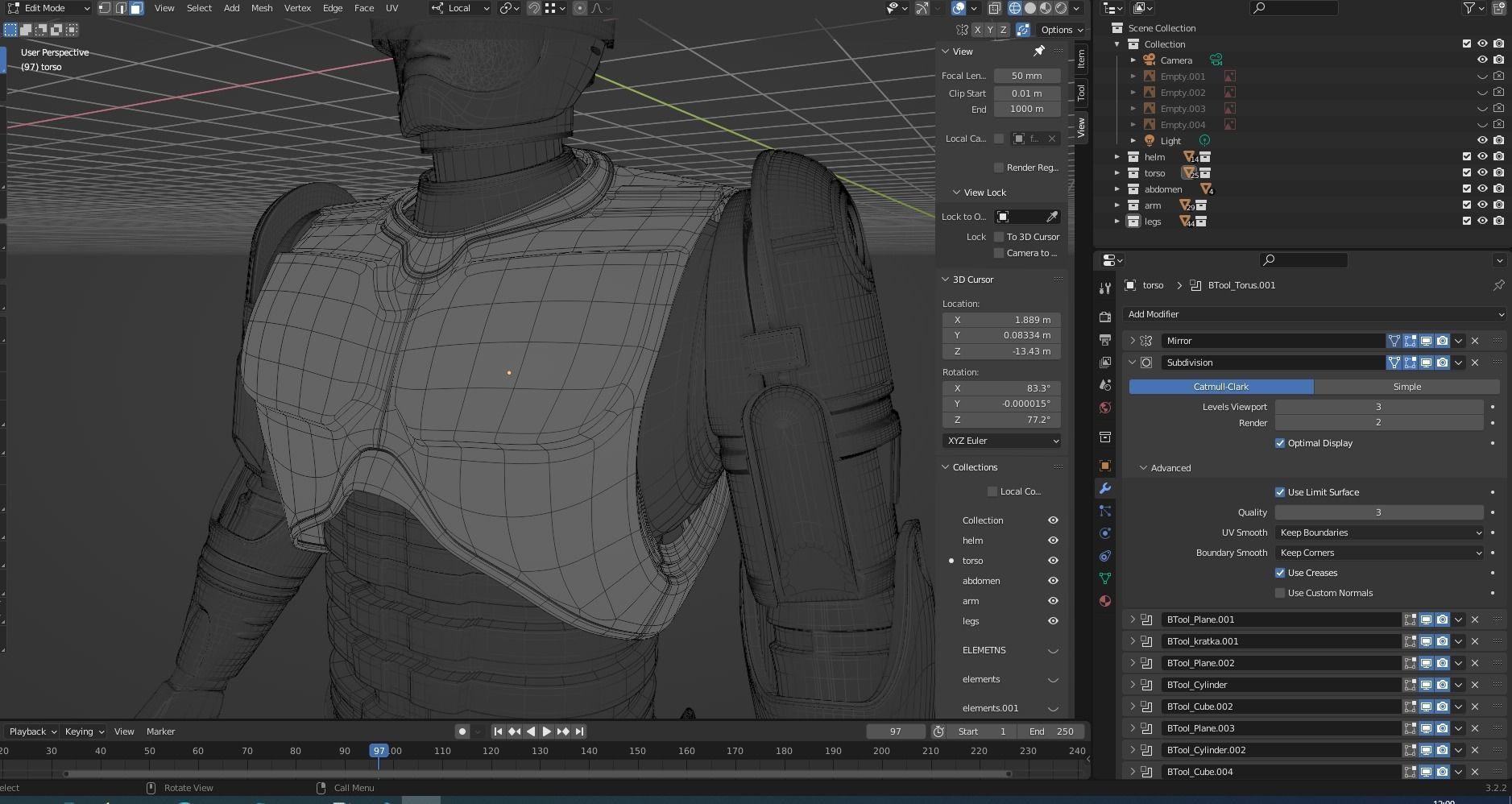
Task: Open transform orientation Local dropdown
Action: pyautogui.click(x=460, y=8)
